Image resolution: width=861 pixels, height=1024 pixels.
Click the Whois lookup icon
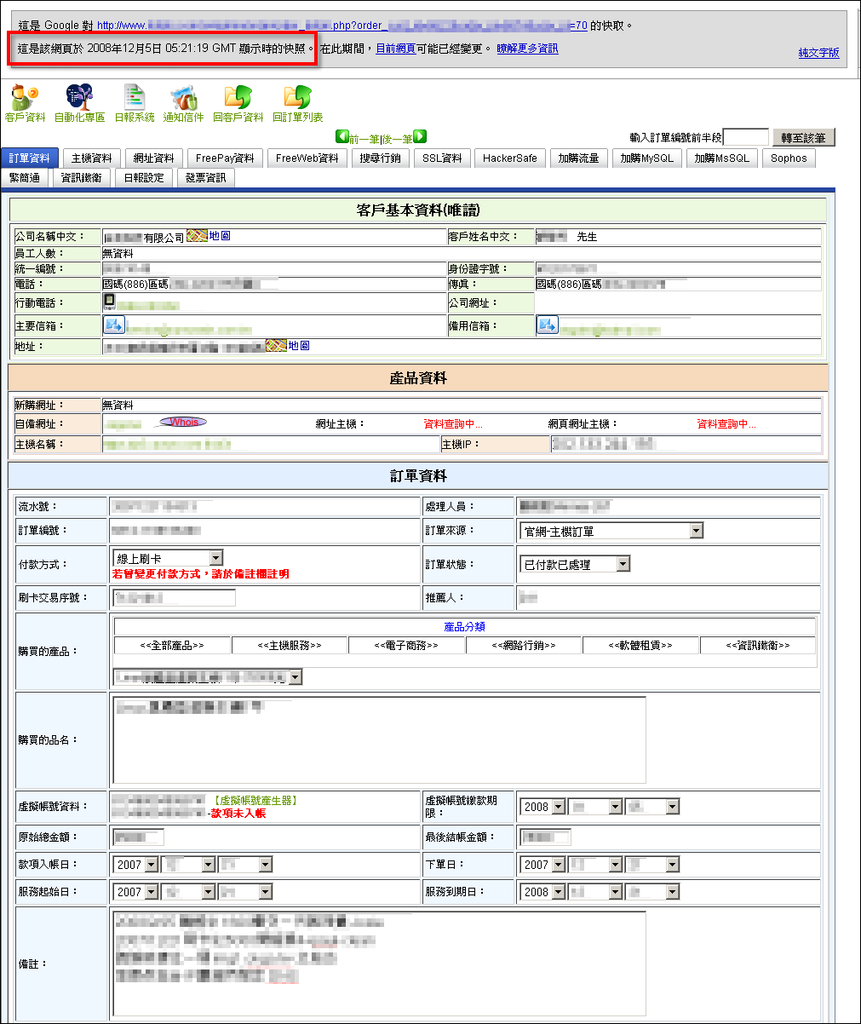(x=184, y=423)
